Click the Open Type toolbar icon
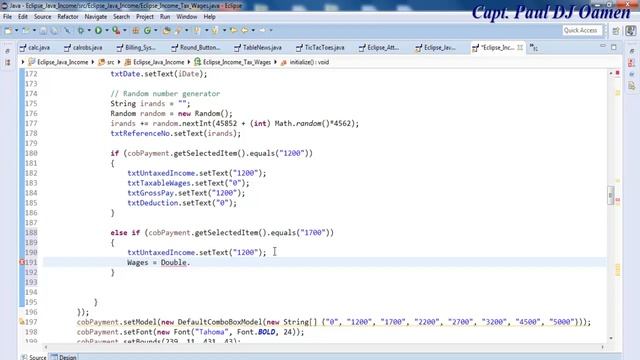640x360 pixels. coord(167,30)
